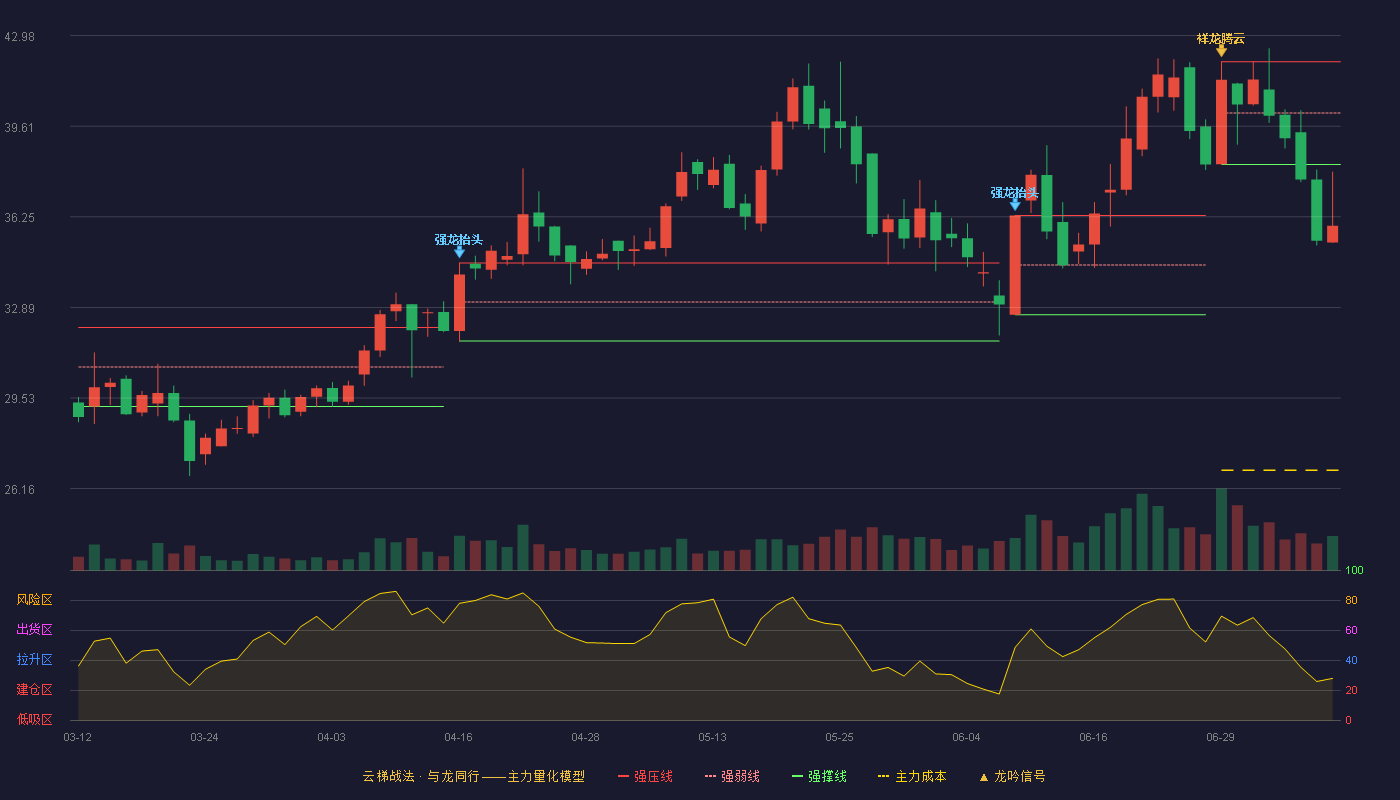Viewport: 1400px width, 800px height.
Task: Select the 出货区 zone label
Action: (x=34, y=630)
